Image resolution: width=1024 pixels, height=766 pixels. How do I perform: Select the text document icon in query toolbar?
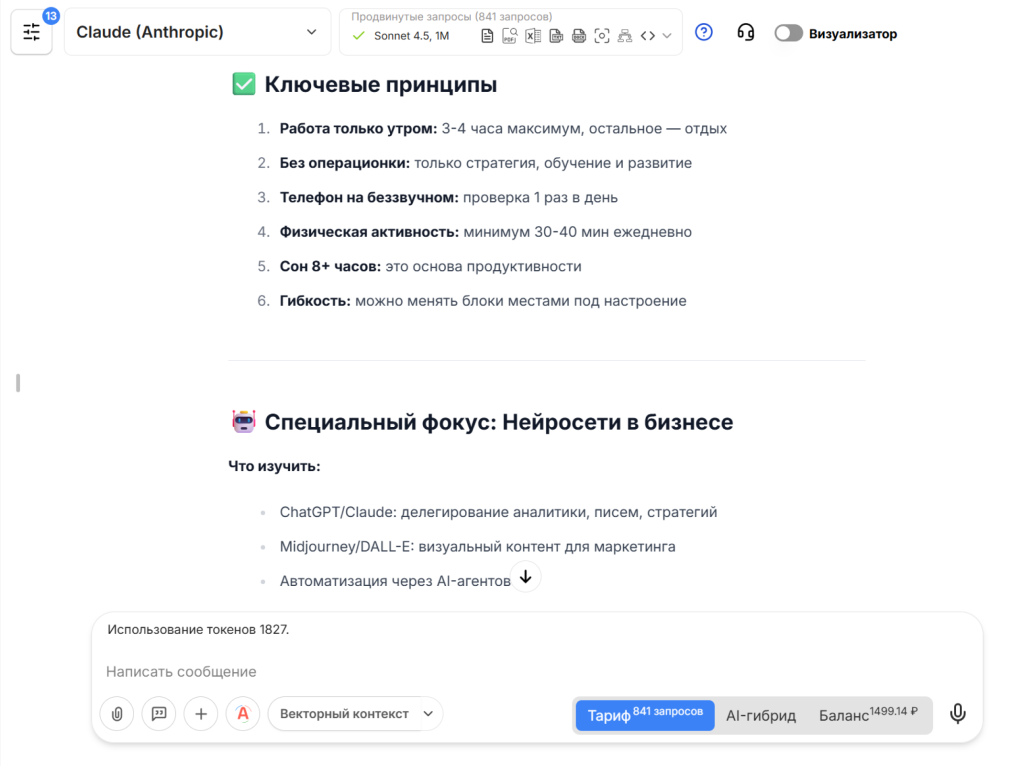pyautogui.click(x=488, y=35)
